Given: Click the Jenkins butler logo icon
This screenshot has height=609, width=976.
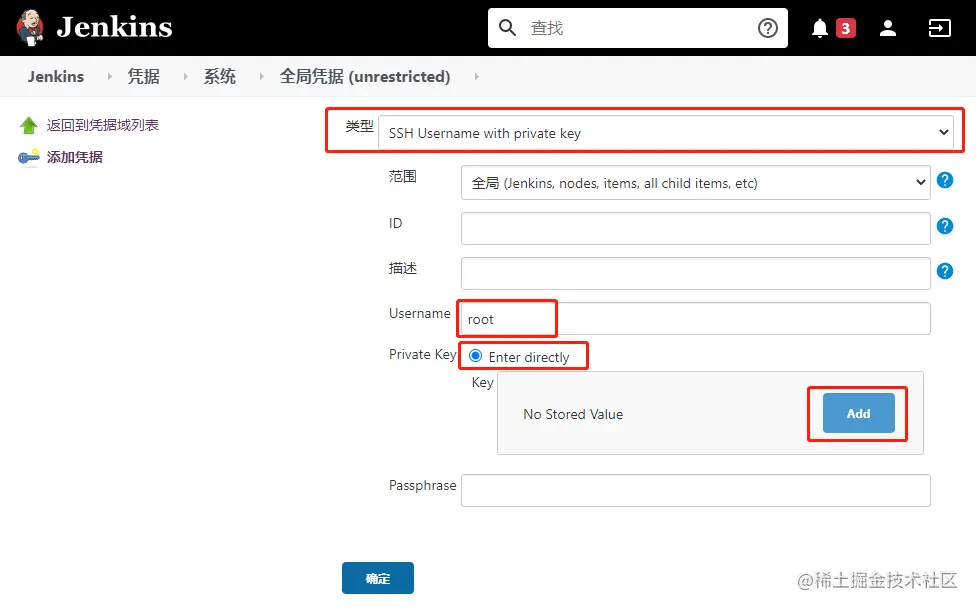Looking at the screenshot, I should (30, 27).
